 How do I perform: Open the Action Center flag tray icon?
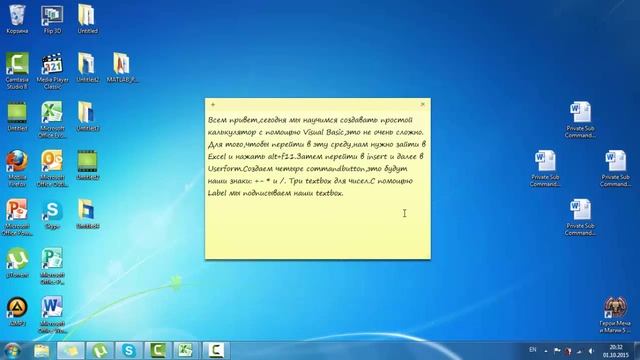click(x=557, y=351)
